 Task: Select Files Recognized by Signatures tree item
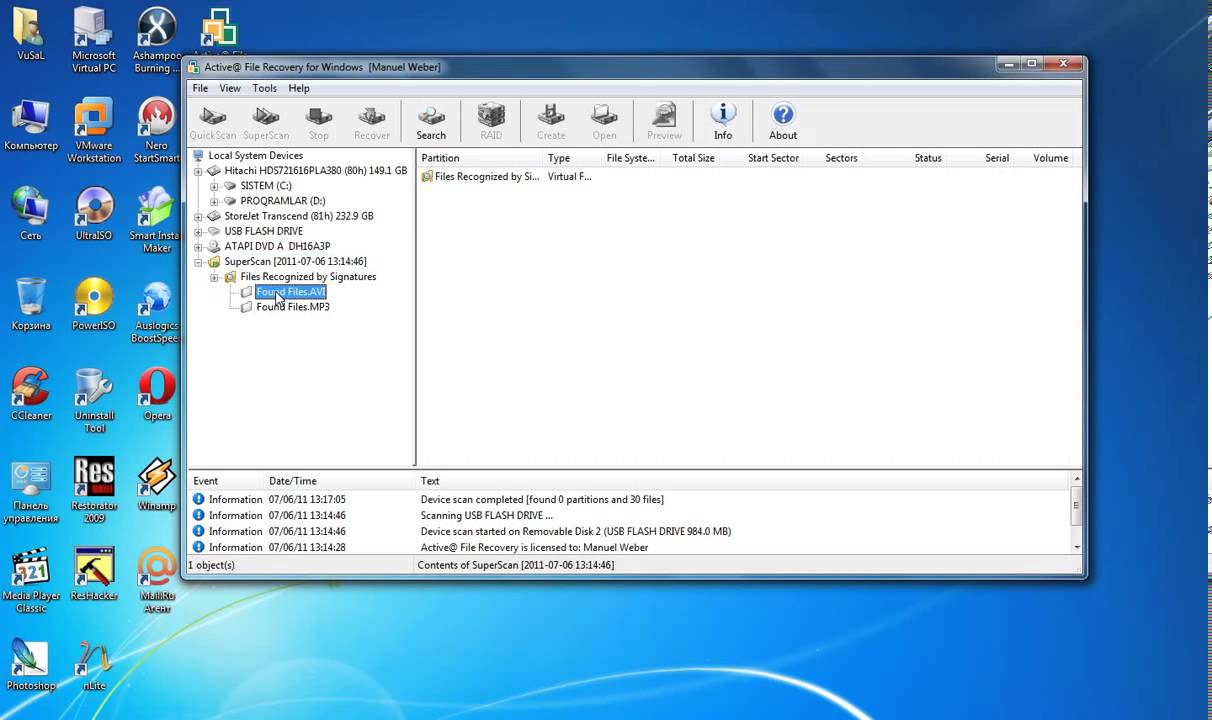(308, 277)
